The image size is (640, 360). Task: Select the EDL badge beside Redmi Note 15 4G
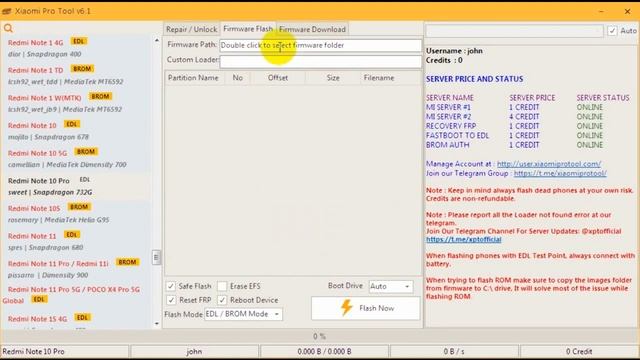[82, 318]
